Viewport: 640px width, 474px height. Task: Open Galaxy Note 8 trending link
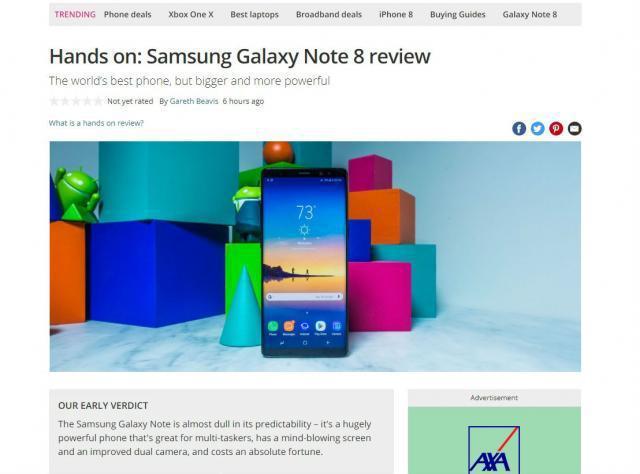pyautogui.click(x=529, y=14)
